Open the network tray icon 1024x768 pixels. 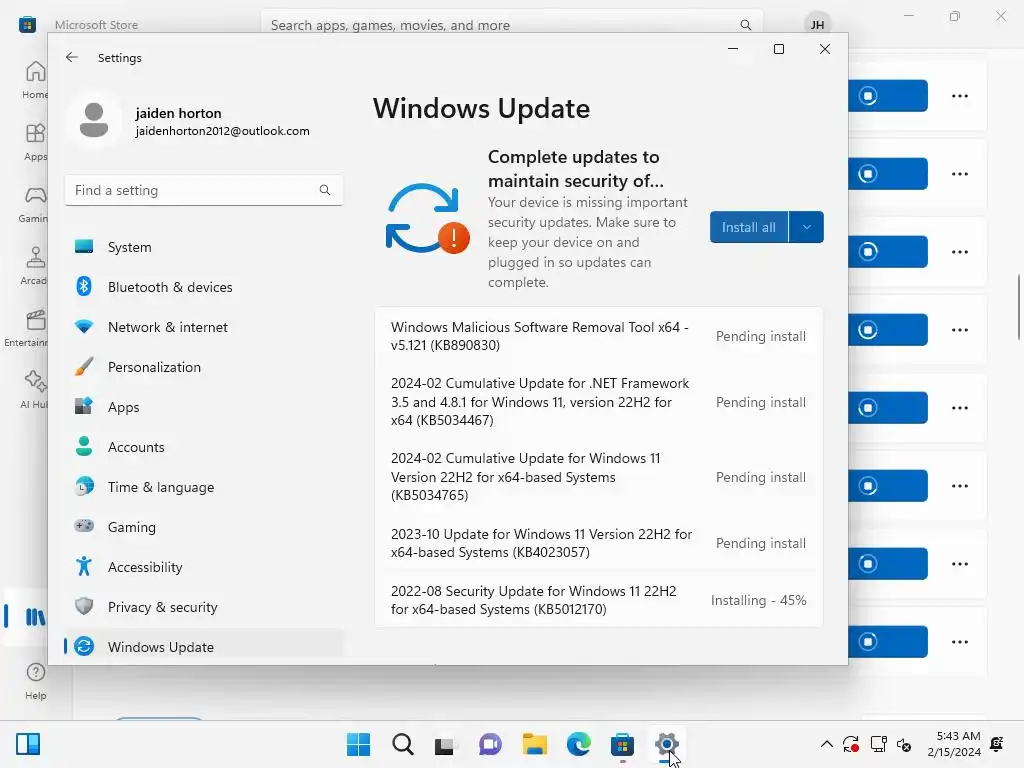(x=878, y=744)
